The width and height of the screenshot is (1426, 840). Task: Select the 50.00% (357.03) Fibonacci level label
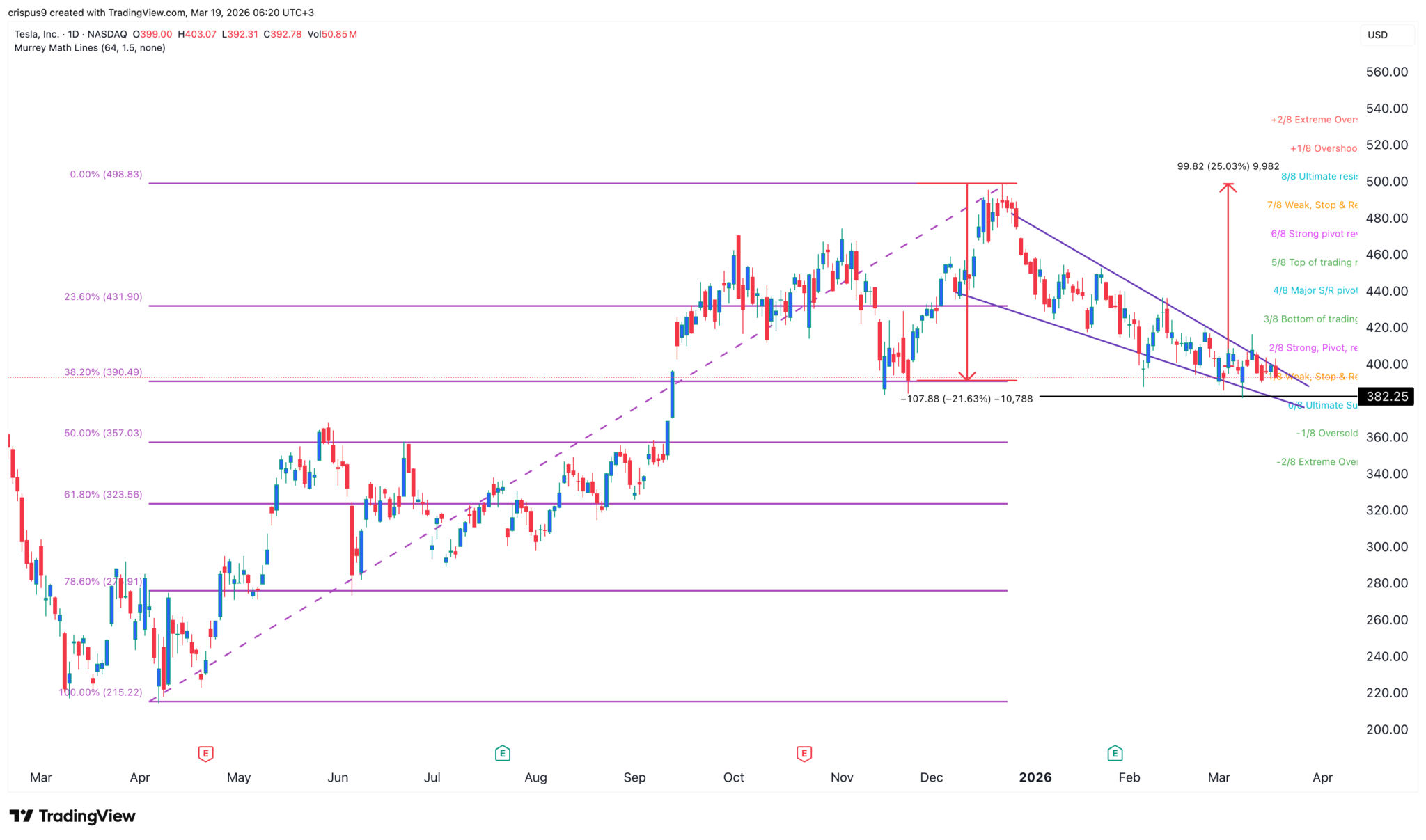tap(103, 433)
